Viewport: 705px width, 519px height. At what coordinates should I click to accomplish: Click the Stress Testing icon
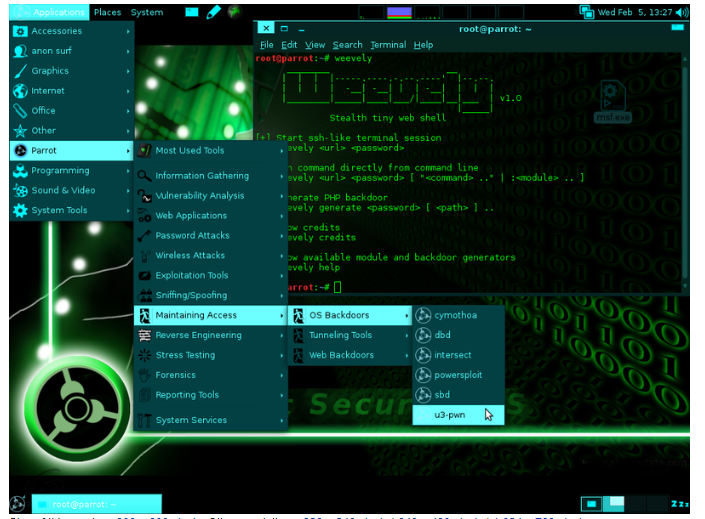click(x=144, y=355)
